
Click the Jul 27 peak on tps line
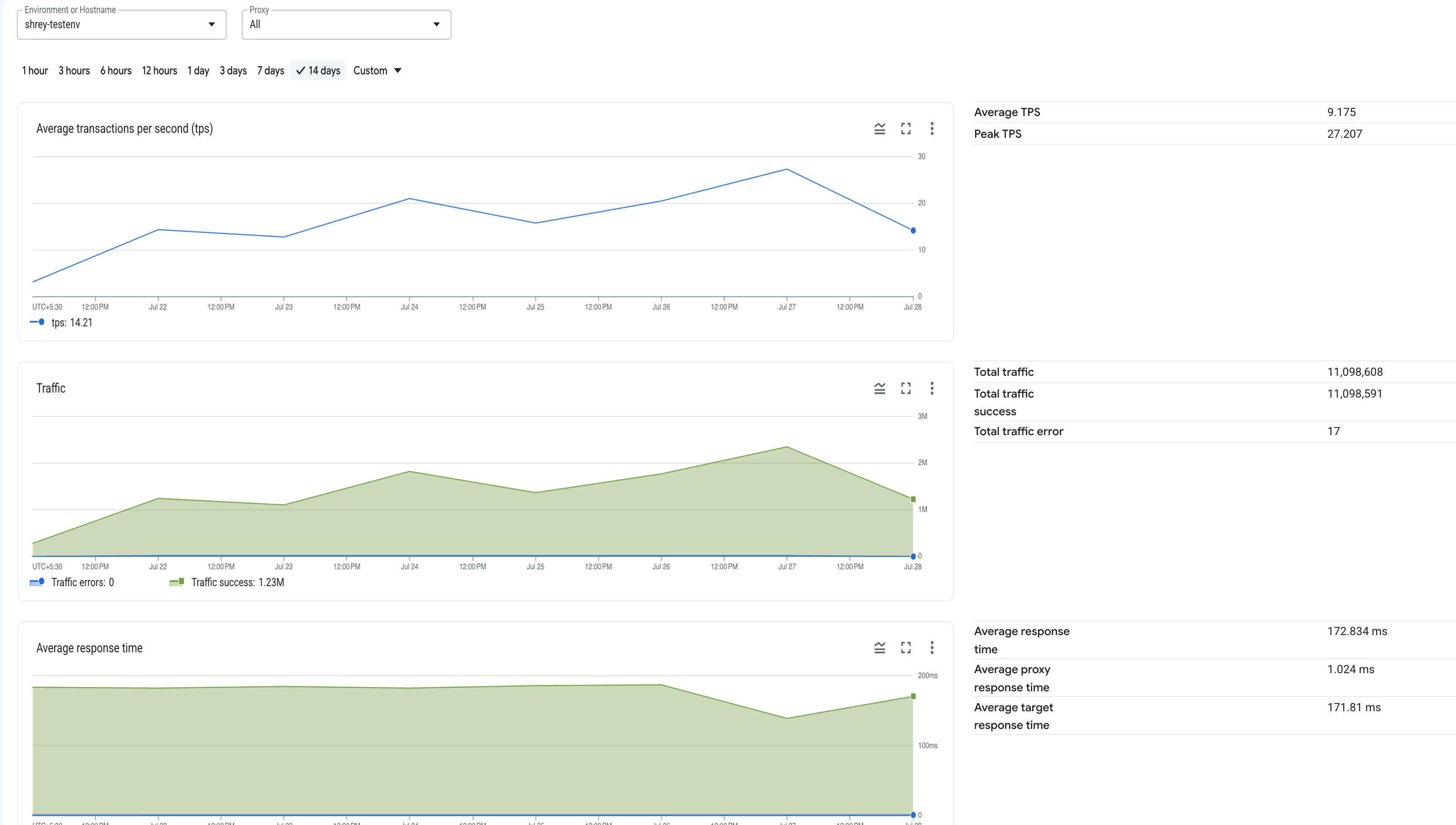tap(786, 170)
